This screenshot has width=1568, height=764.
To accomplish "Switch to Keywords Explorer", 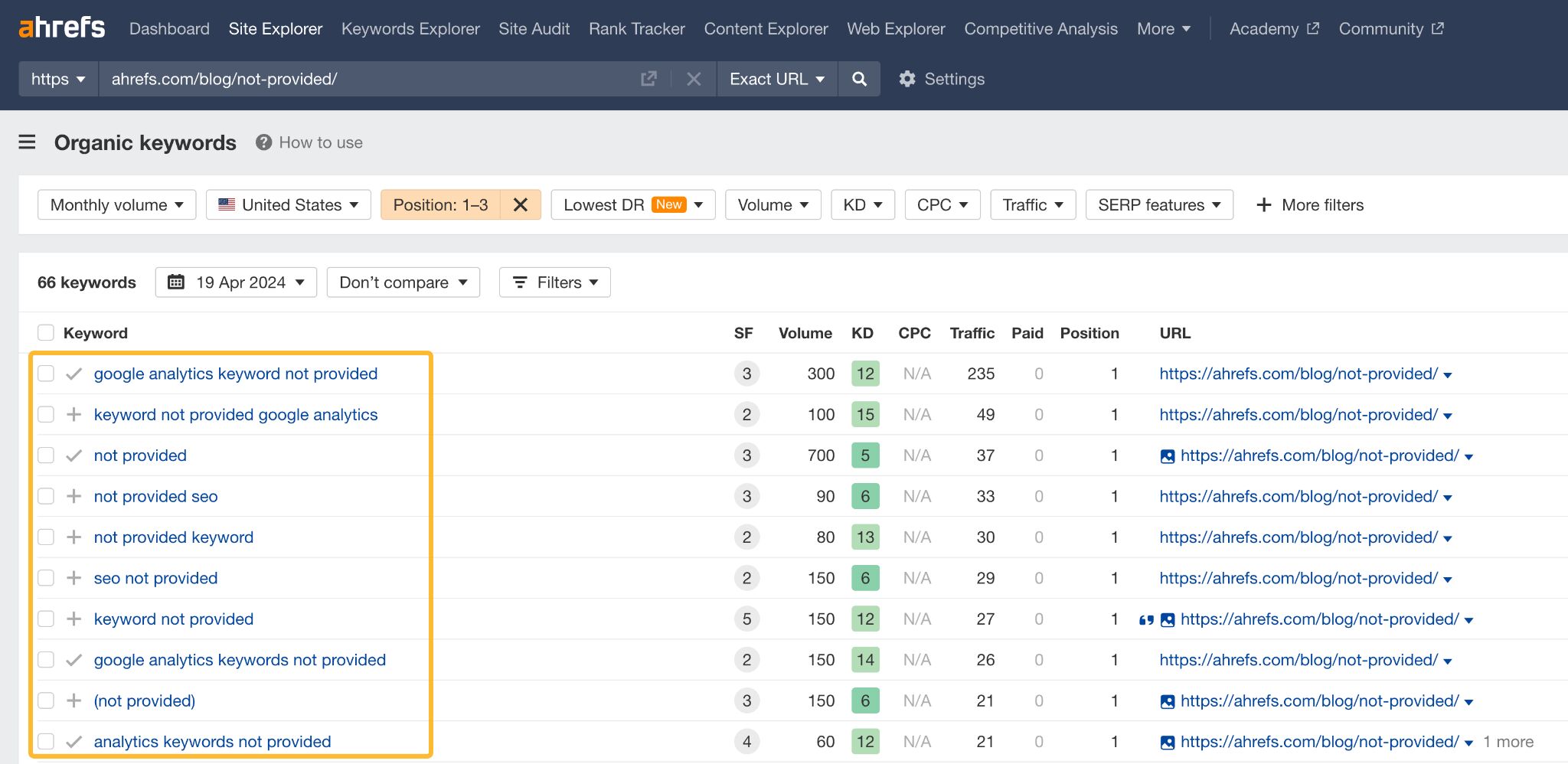I will click(x=410, y=28).
